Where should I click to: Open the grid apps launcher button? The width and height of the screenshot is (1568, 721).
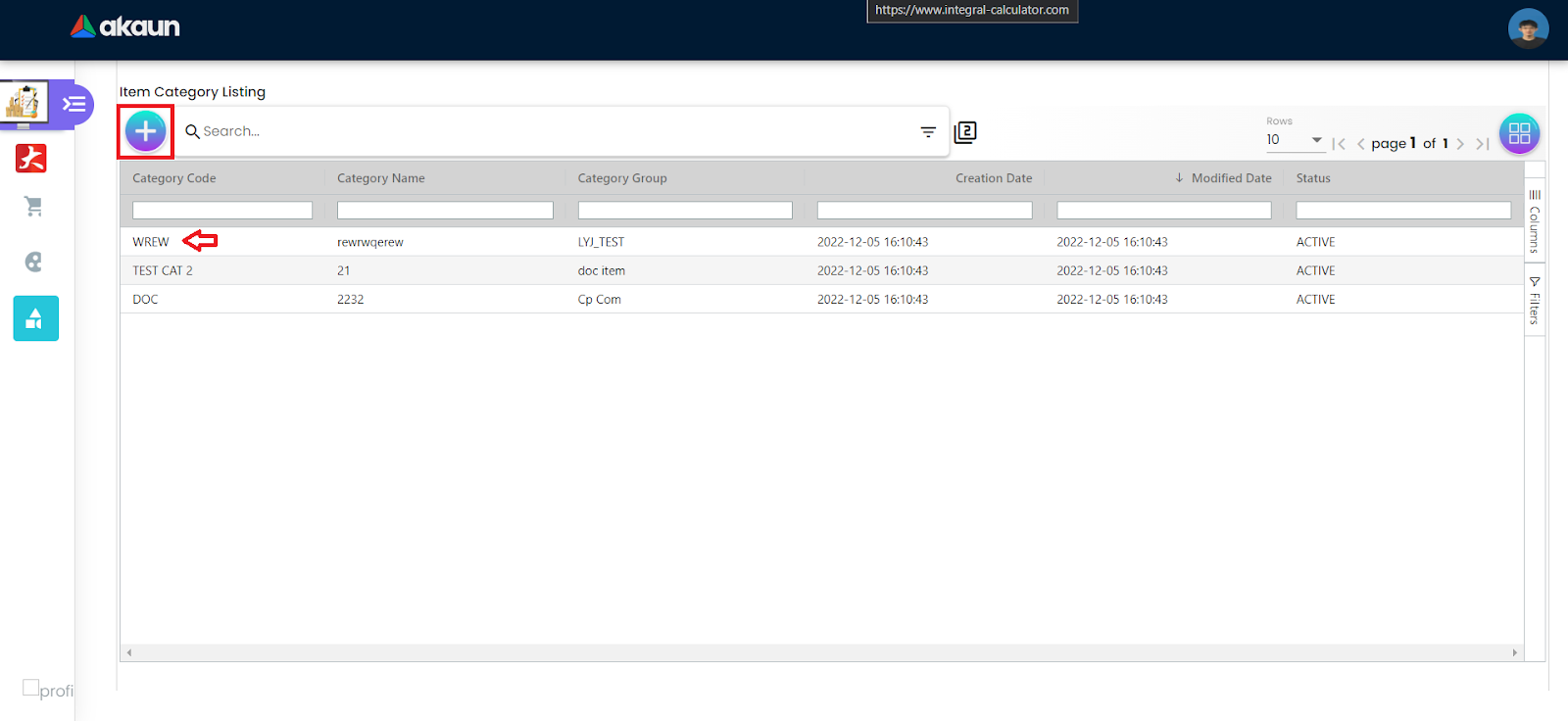pos(1519,133)
